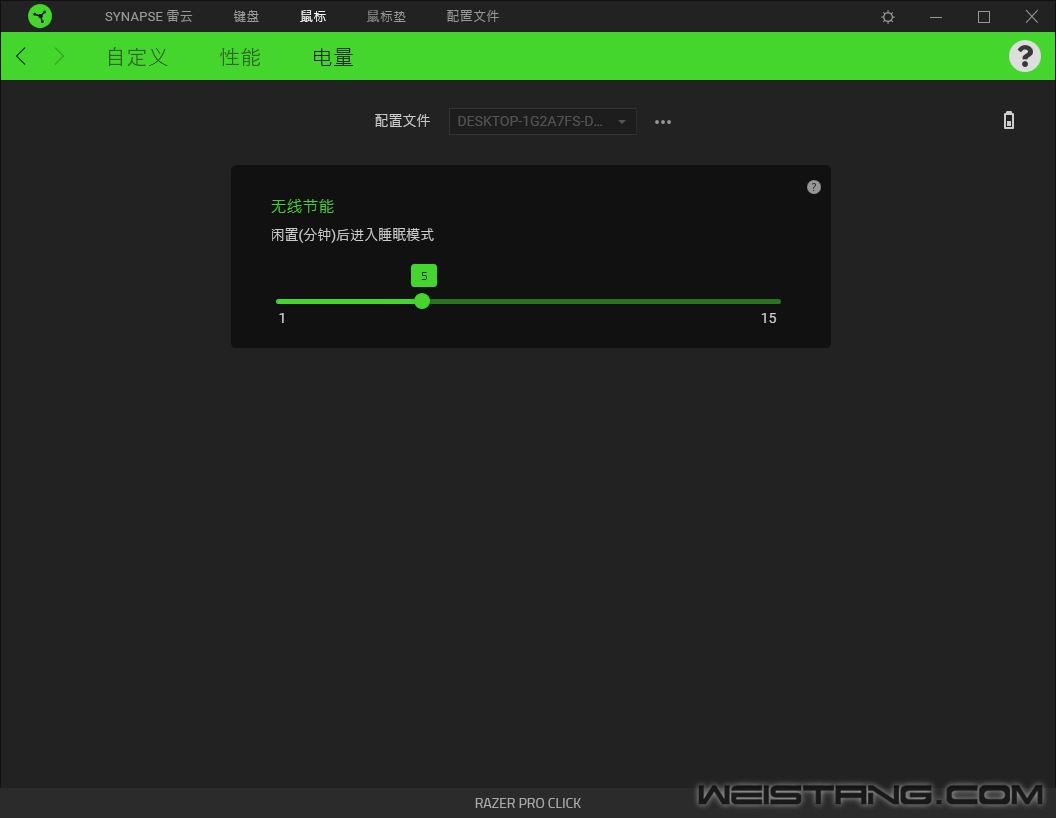The width and height of the screenshot is (1056, 818).
Task: Open the profile options ellipsis menu
Action: 663,122
